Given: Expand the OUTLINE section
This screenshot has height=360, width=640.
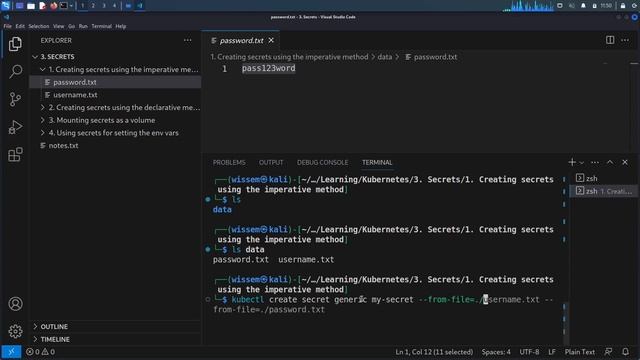Looking at the screenshot, I should tap(115, 327).
